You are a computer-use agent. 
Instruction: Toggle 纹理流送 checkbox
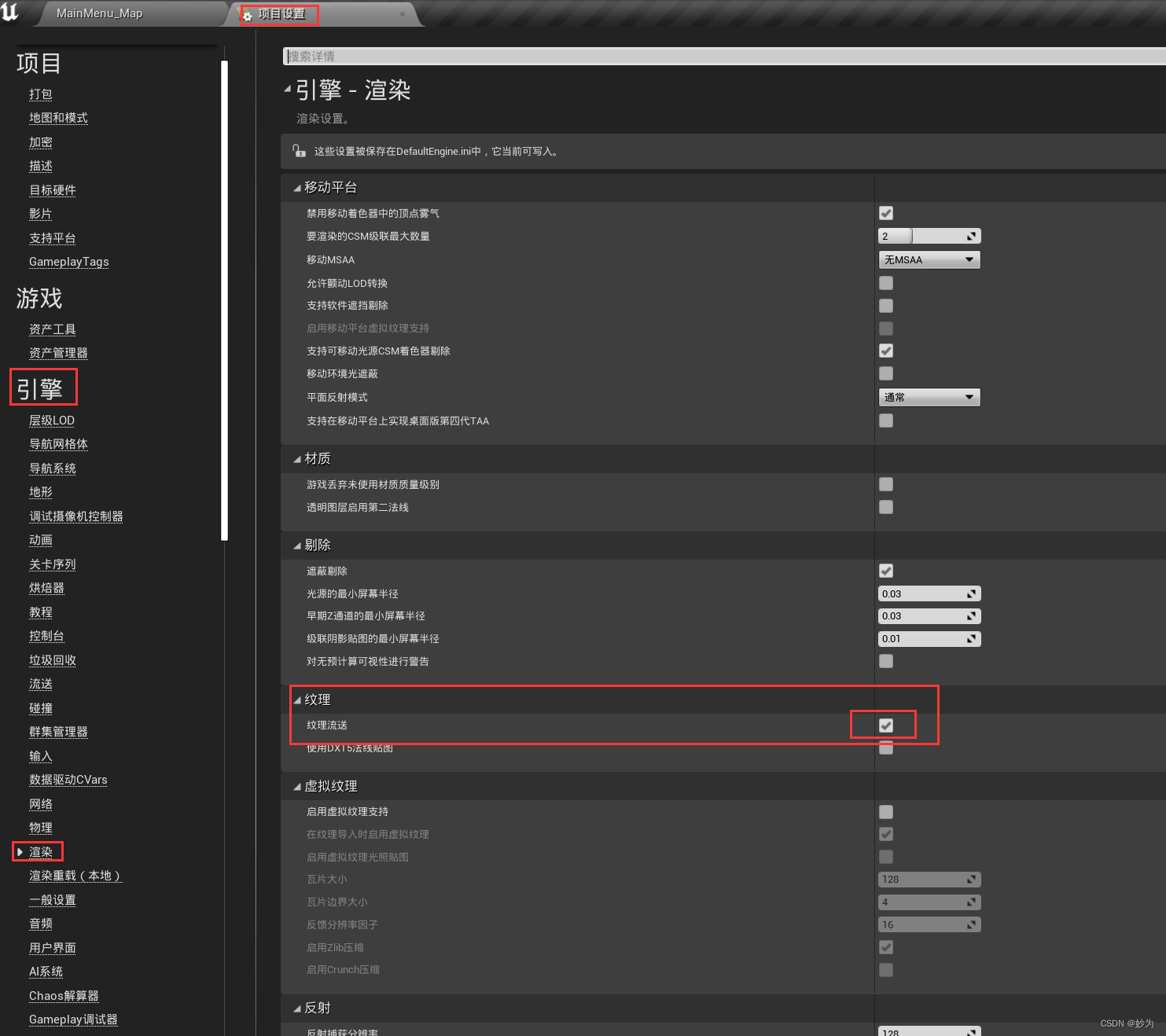tap(886, 726)
